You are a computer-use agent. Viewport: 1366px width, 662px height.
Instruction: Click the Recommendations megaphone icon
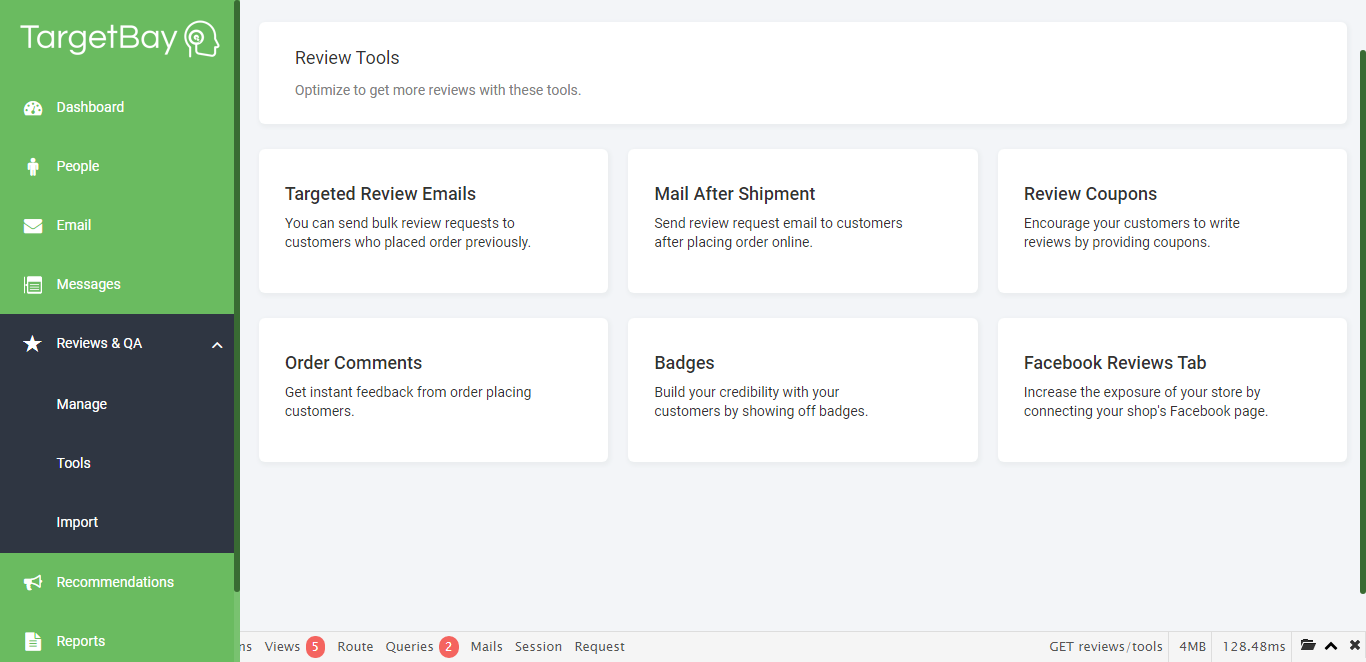tap(31, 582)
